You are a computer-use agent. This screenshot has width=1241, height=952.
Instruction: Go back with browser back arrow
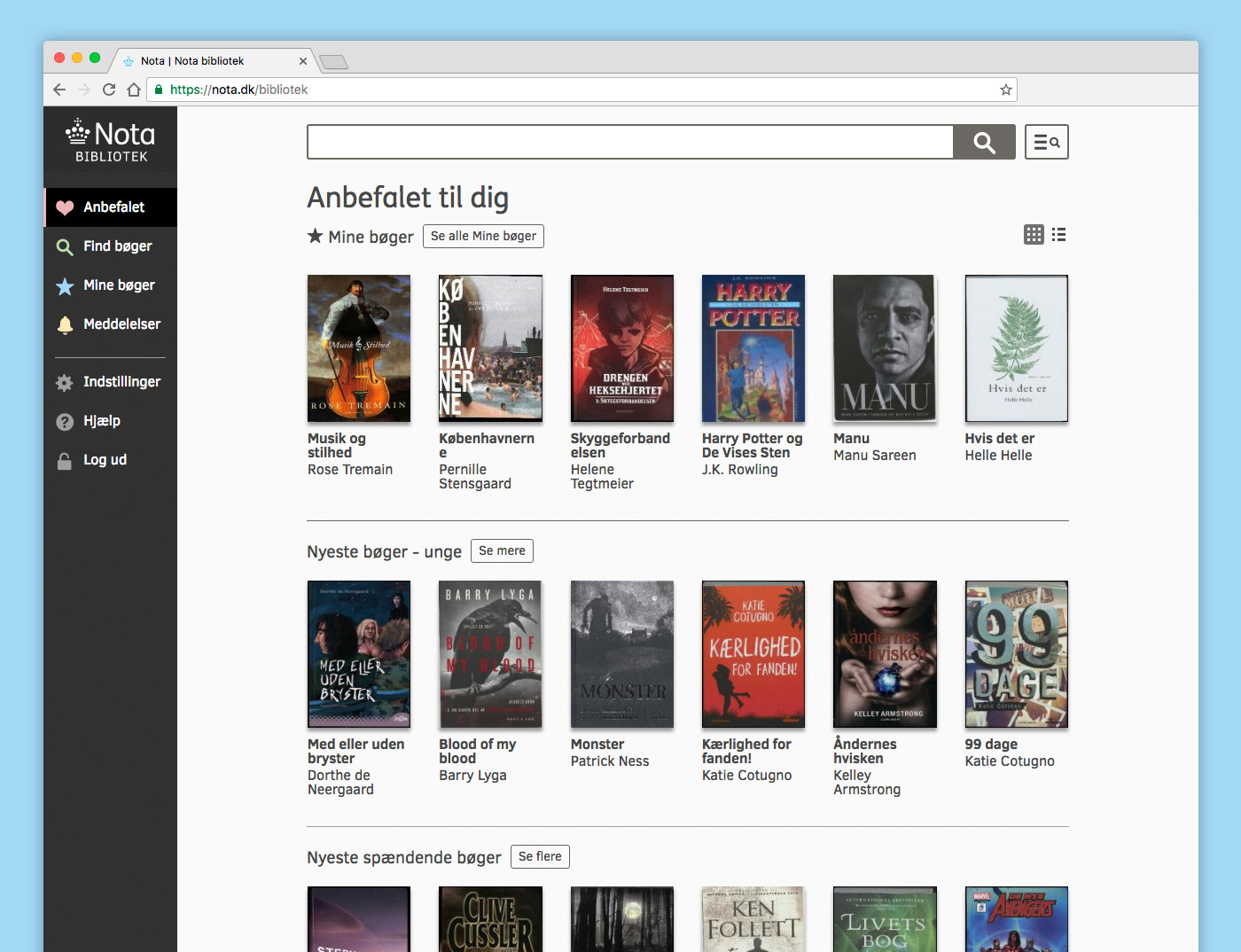click(x=59, y=90)
